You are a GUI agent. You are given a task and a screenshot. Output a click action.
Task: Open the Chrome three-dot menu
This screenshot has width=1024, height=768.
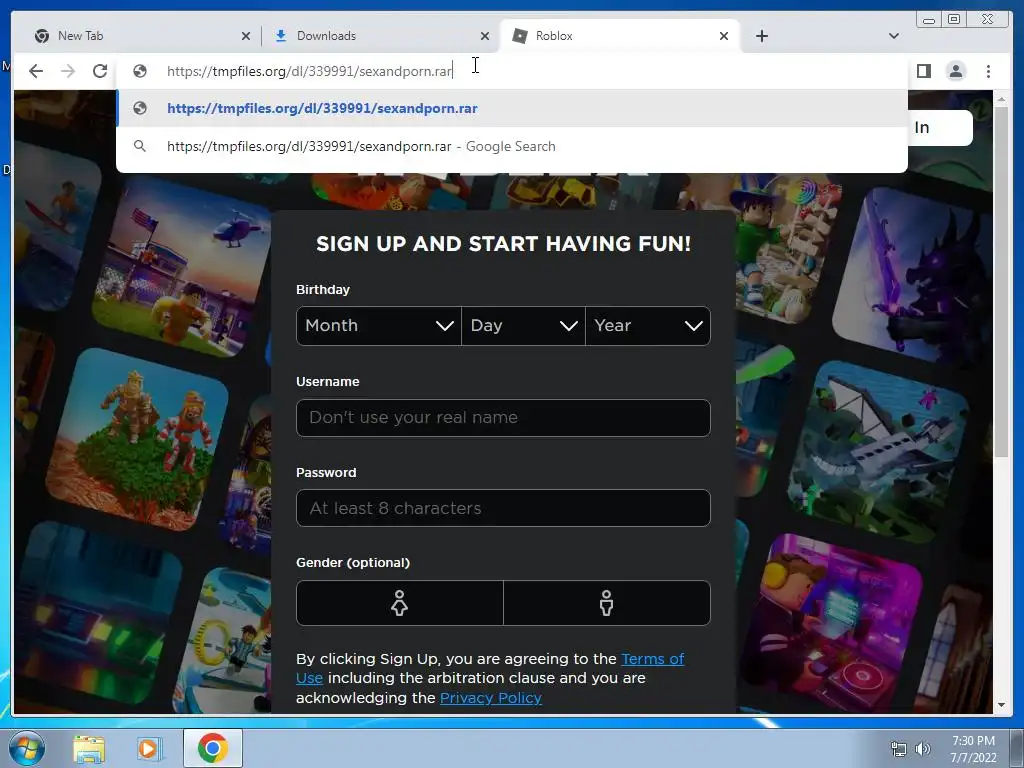click(x=988, y=71)
